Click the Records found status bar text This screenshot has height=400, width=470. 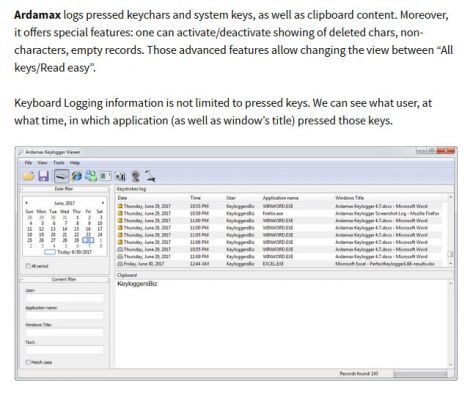click(359, 374)
